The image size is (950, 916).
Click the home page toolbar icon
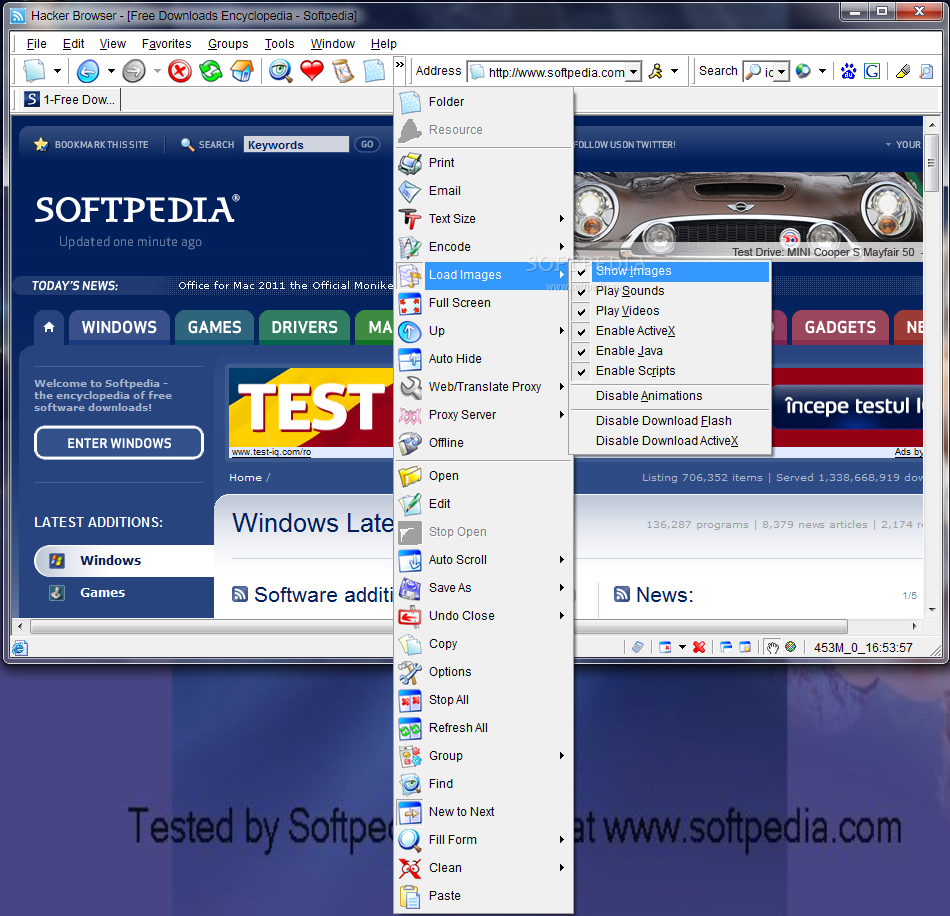[x=242, y=71]
